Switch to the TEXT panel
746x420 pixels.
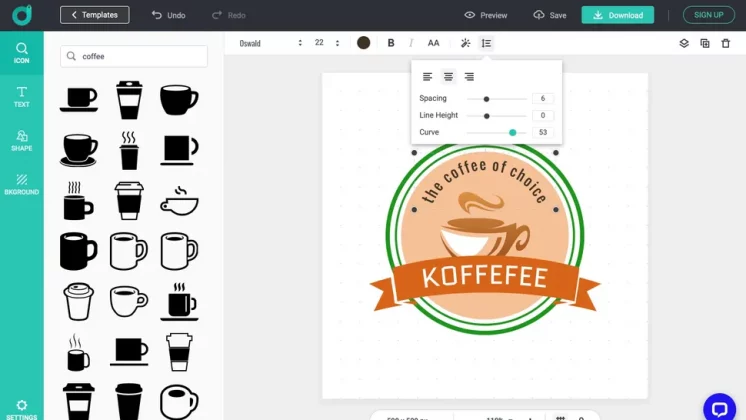[21, 96]
